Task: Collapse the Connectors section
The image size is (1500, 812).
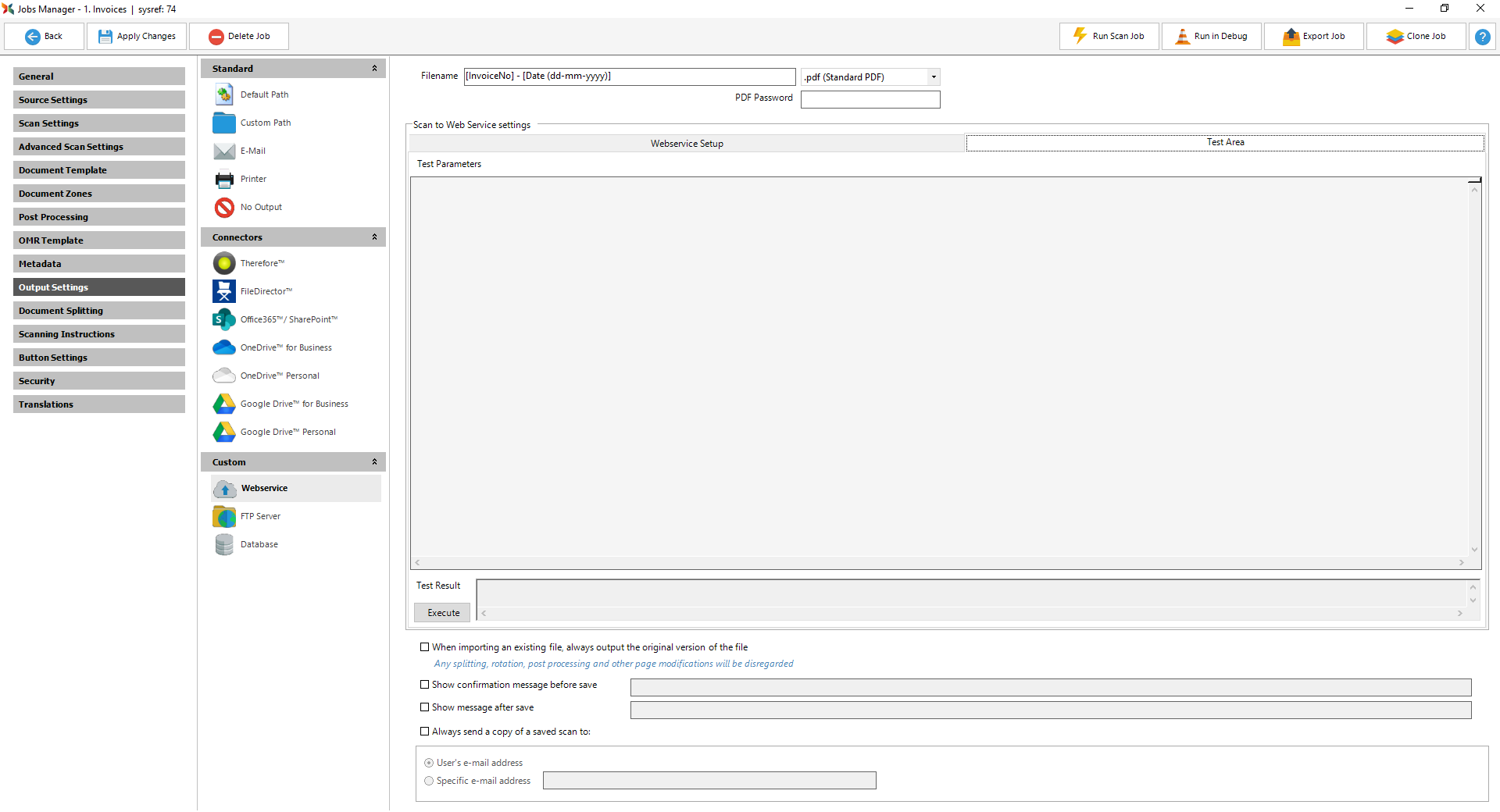Action: [374, 237]
